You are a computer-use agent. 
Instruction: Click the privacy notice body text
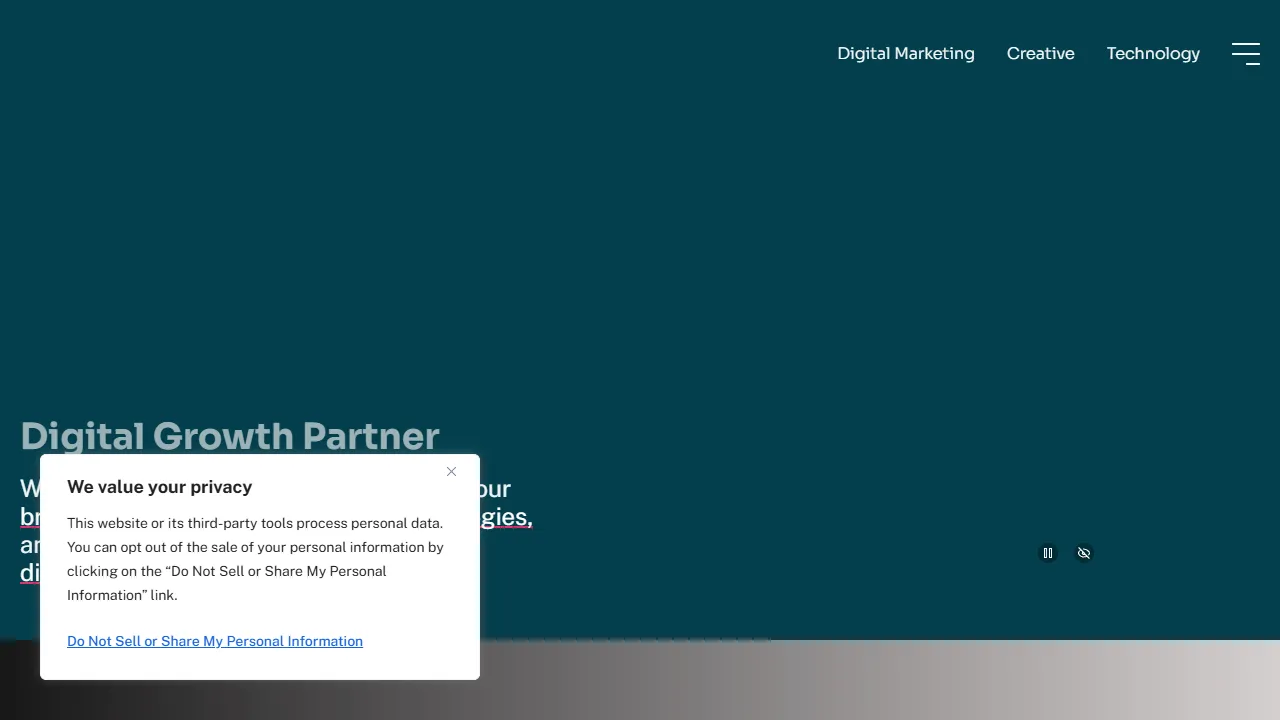click(x=255, y=559)
